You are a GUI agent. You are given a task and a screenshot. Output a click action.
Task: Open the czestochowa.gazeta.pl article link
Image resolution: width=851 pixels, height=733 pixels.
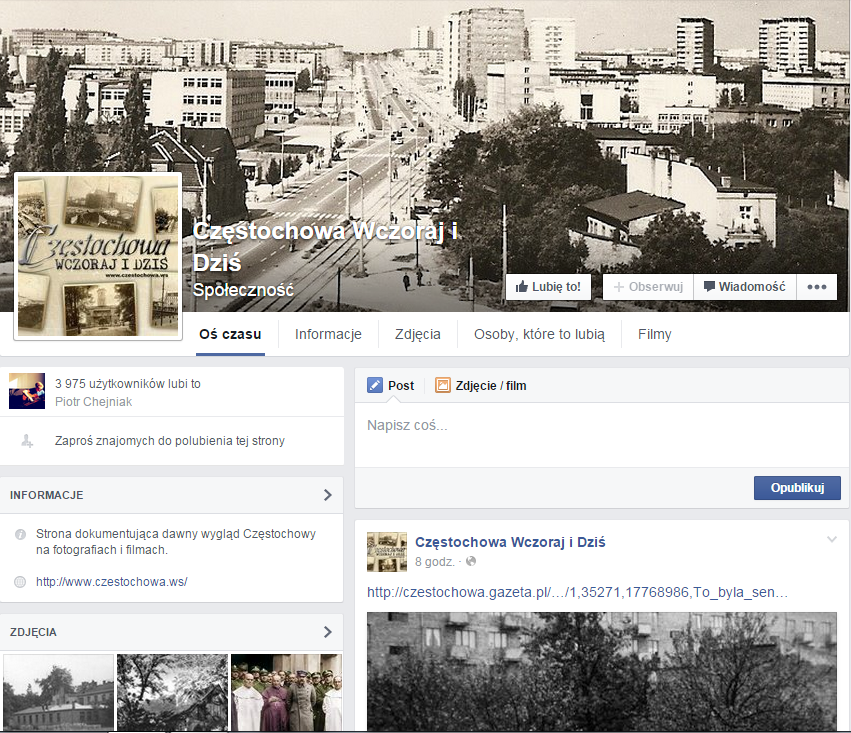577,592
